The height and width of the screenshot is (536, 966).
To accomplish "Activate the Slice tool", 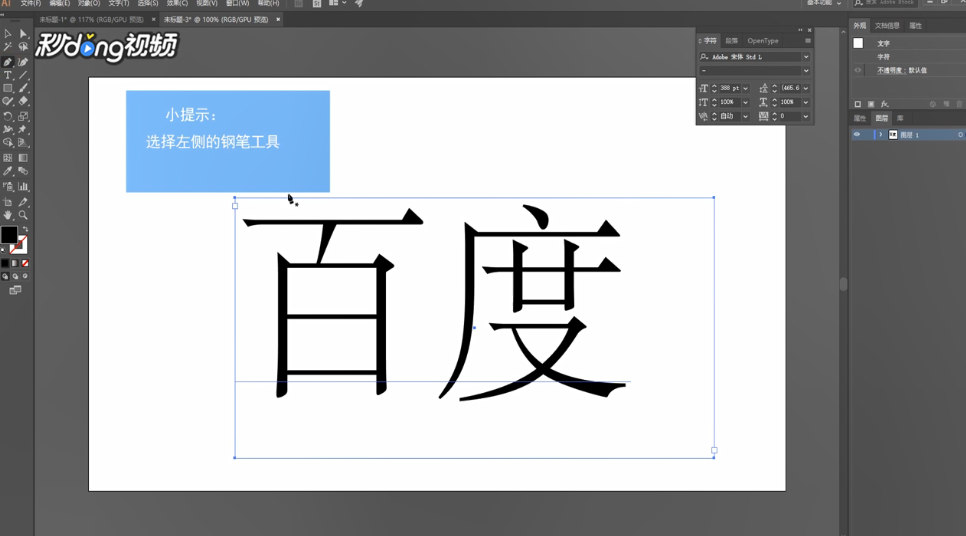I will (x=23, y=202).
